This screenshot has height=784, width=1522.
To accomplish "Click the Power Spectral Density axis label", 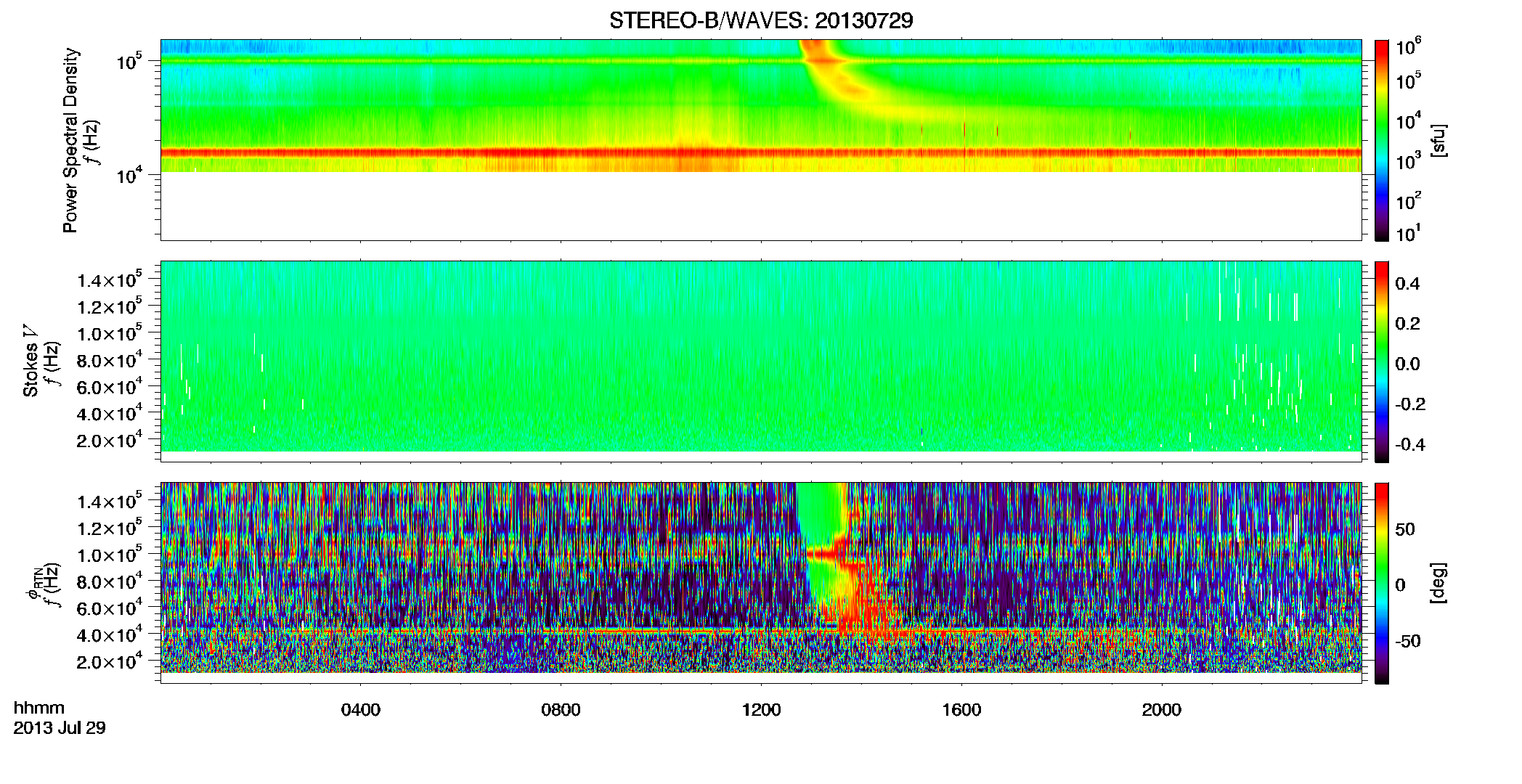I will [x=70, y=140].
